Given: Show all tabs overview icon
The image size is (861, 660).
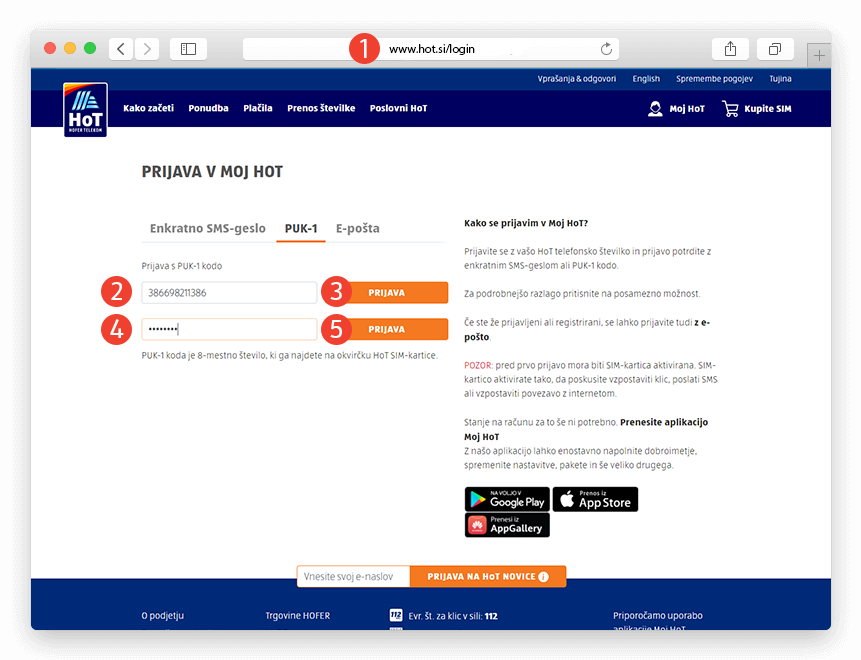Looking at the screenshot, I should click(775, 49).
